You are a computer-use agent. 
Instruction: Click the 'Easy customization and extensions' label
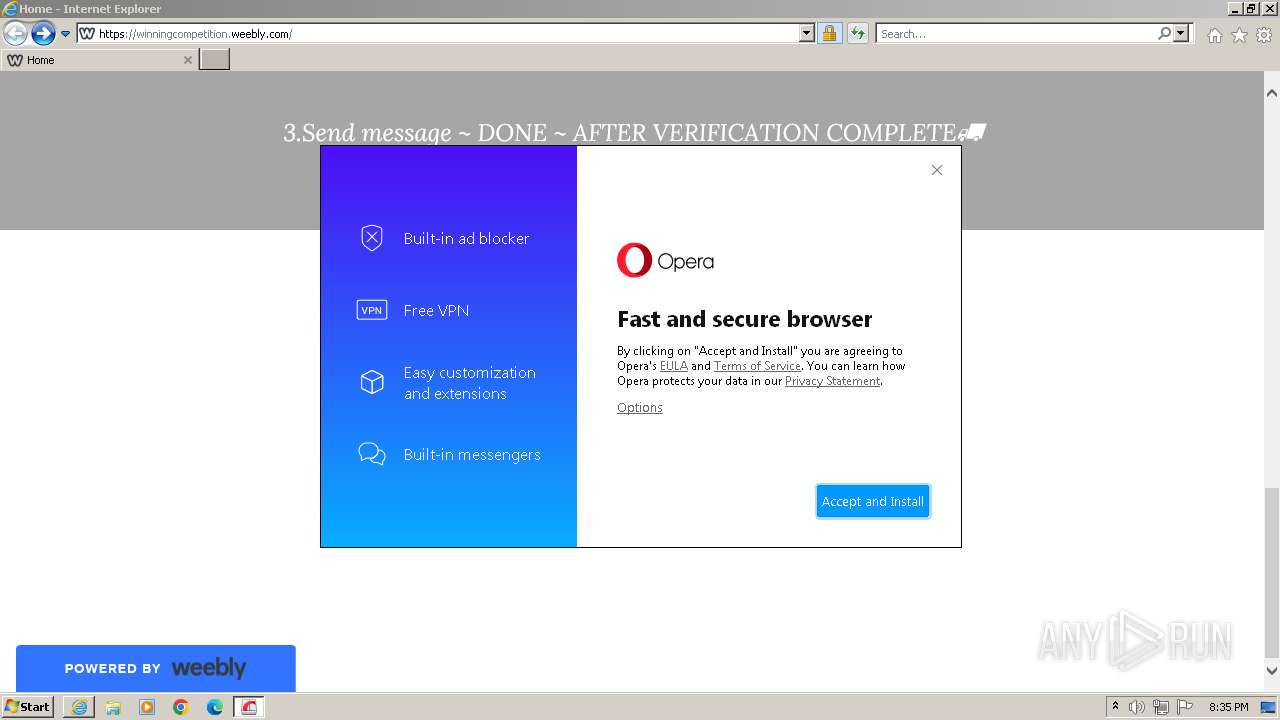[x=470, y=383]
